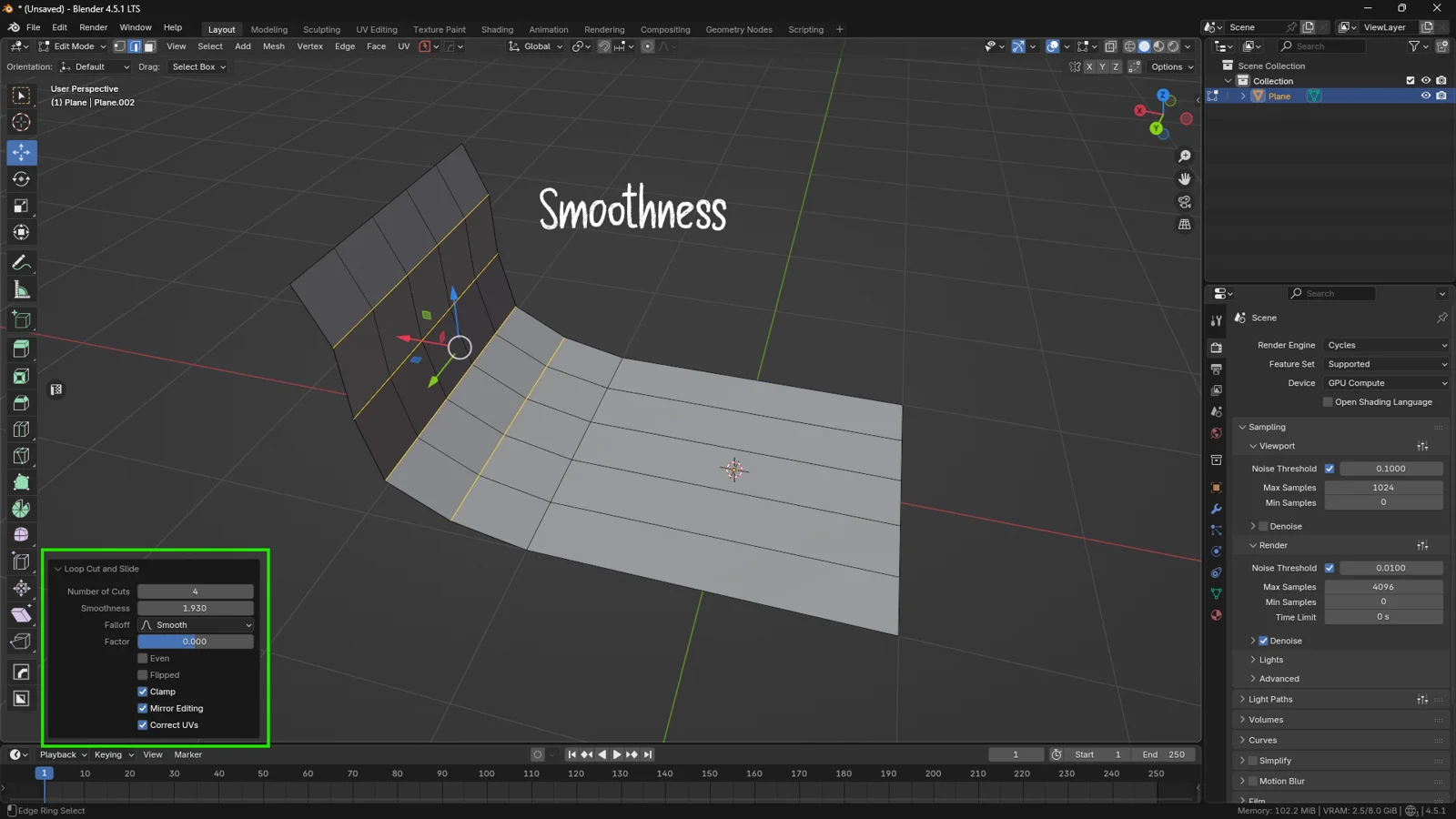1456x819 pixels.
Task: Select the Annotate pencil tool
Action: coord(21,263)
